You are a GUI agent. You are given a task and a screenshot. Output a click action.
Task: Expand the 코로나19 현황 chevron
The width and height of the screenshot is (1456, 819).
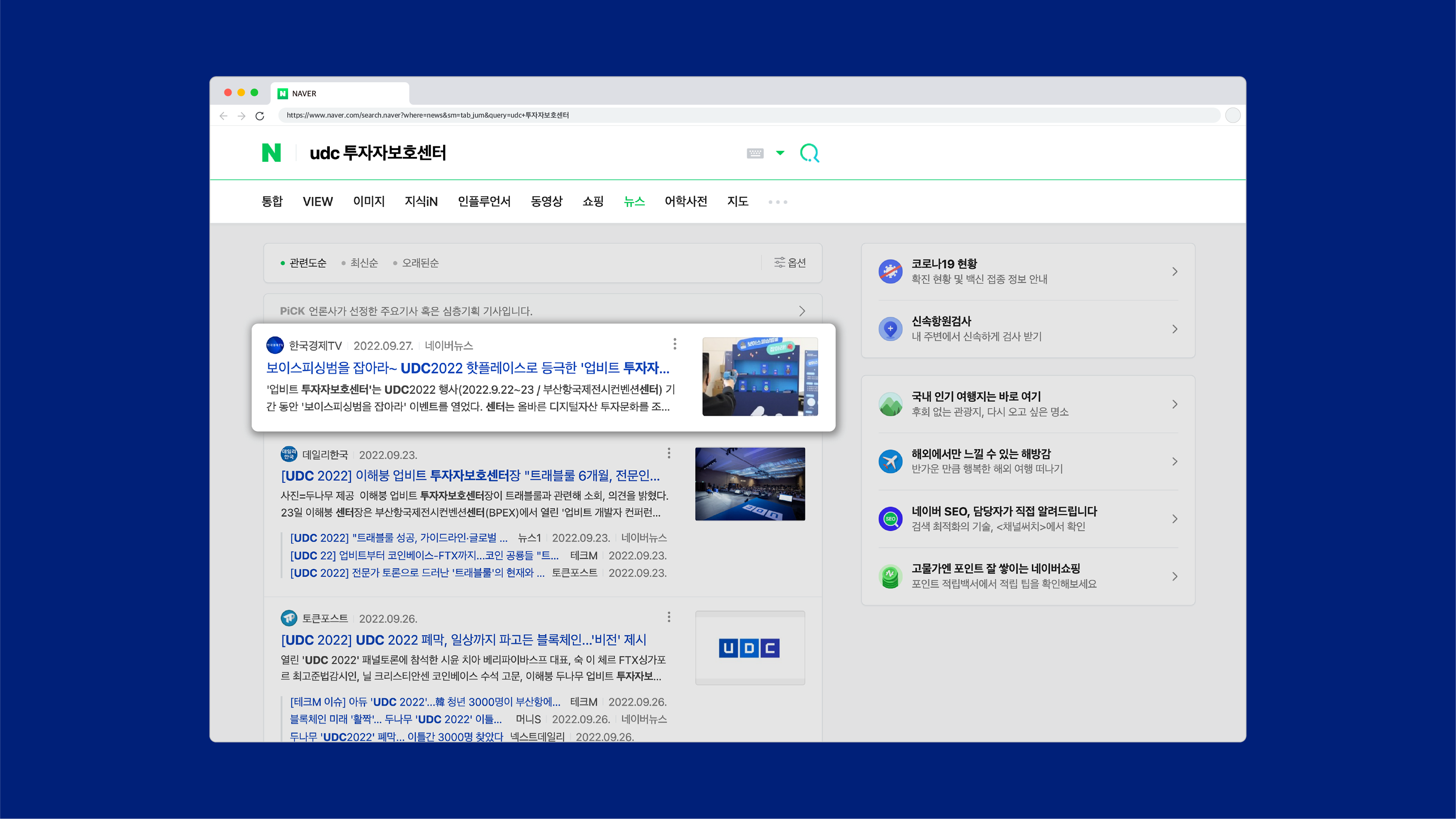tap(1175, 271)
